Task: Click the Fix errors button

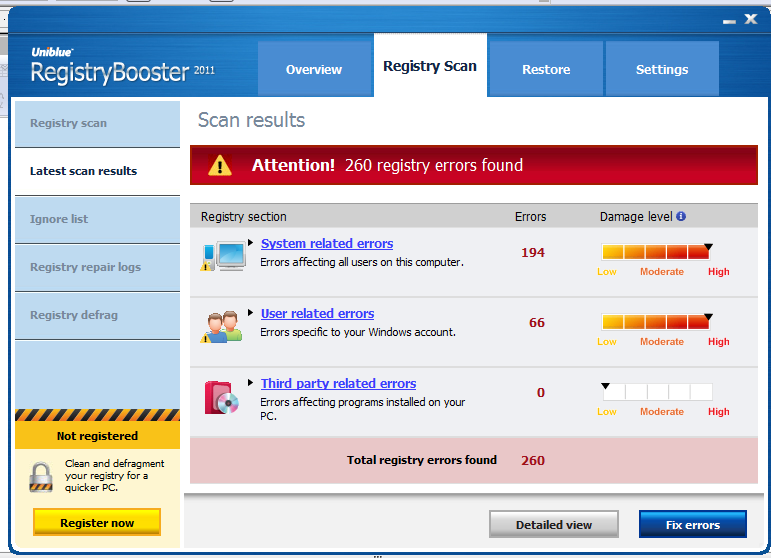Action: tap(693, 525)
